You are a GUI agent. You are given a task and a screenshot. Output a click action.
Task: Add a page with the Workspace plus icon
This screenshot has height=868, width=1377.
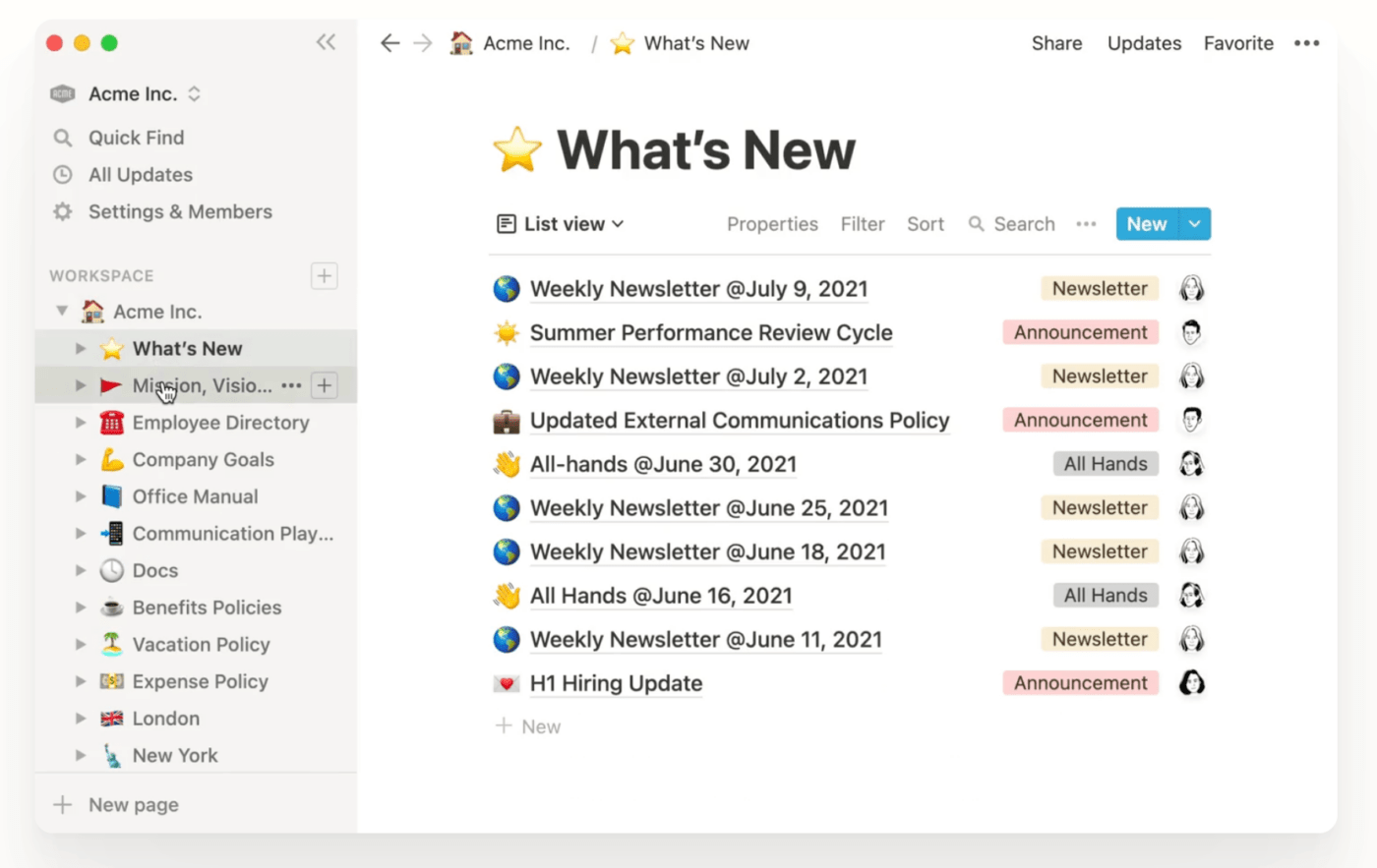point(325,276)
